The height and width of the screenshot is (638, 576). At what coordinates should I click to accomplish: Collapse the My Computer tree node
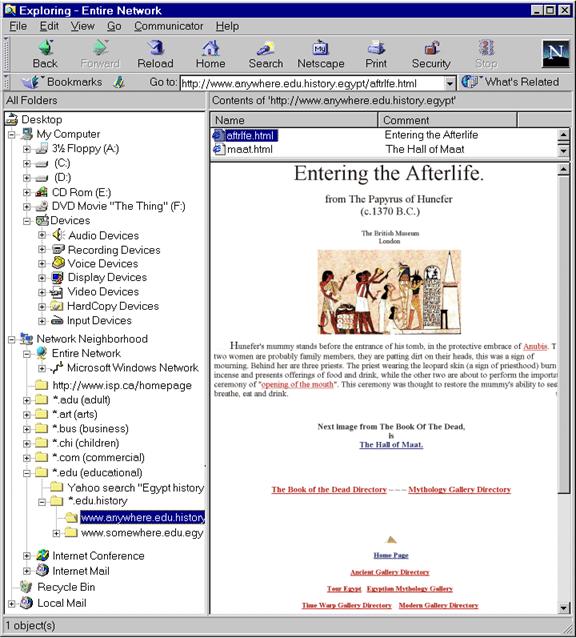[x=12, y=134]
